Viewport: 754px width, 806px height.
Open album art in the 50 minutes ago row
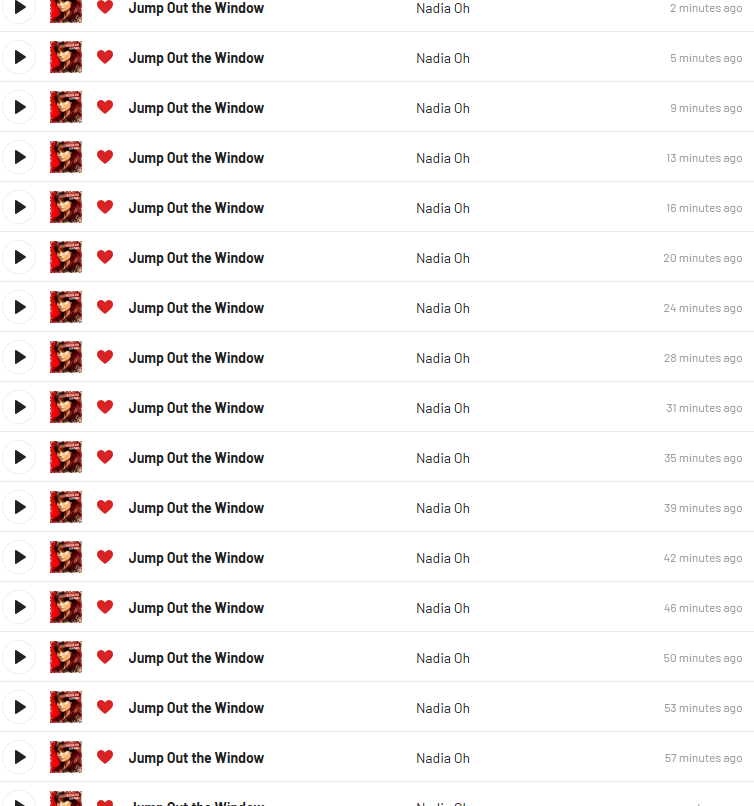point(66,657)
